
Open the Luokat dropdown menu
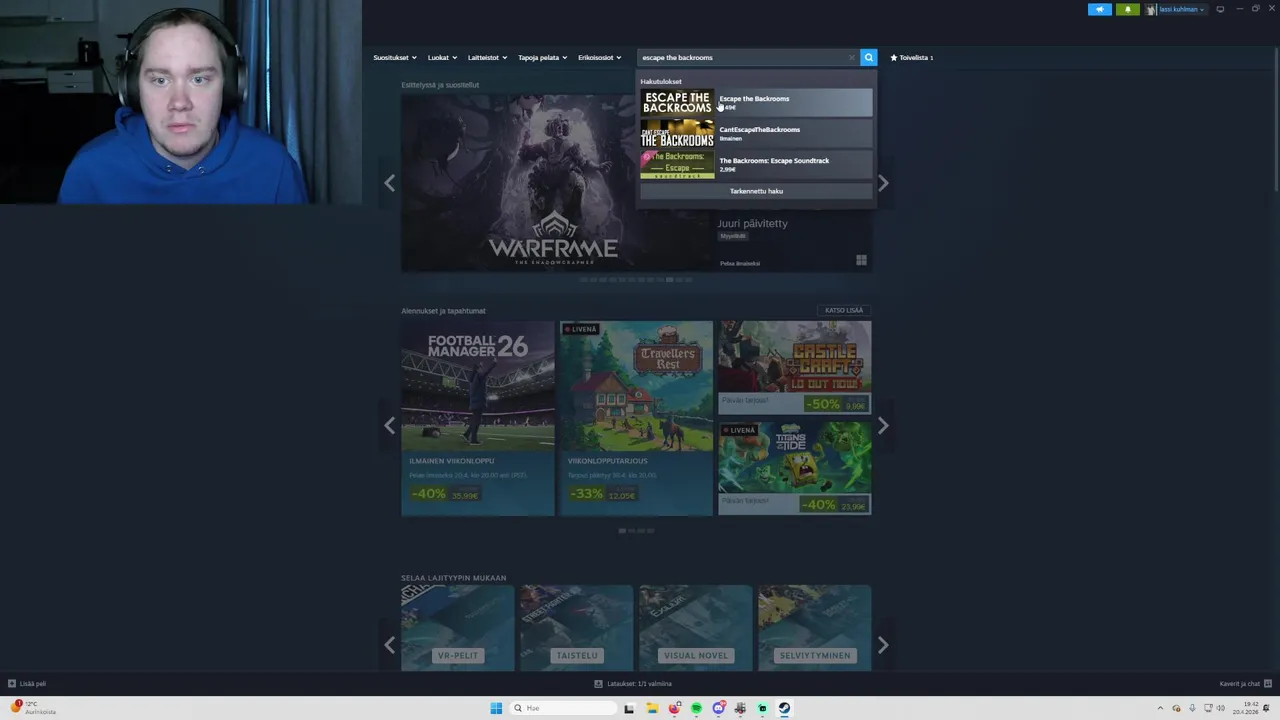pos(441,57)
